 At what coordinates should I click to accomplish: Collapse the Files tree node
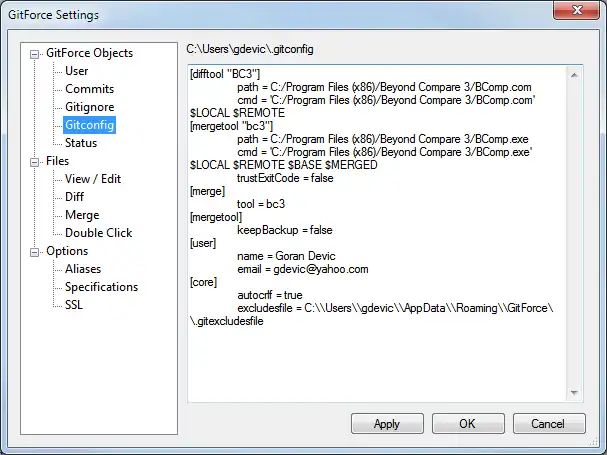click(34, 162)
